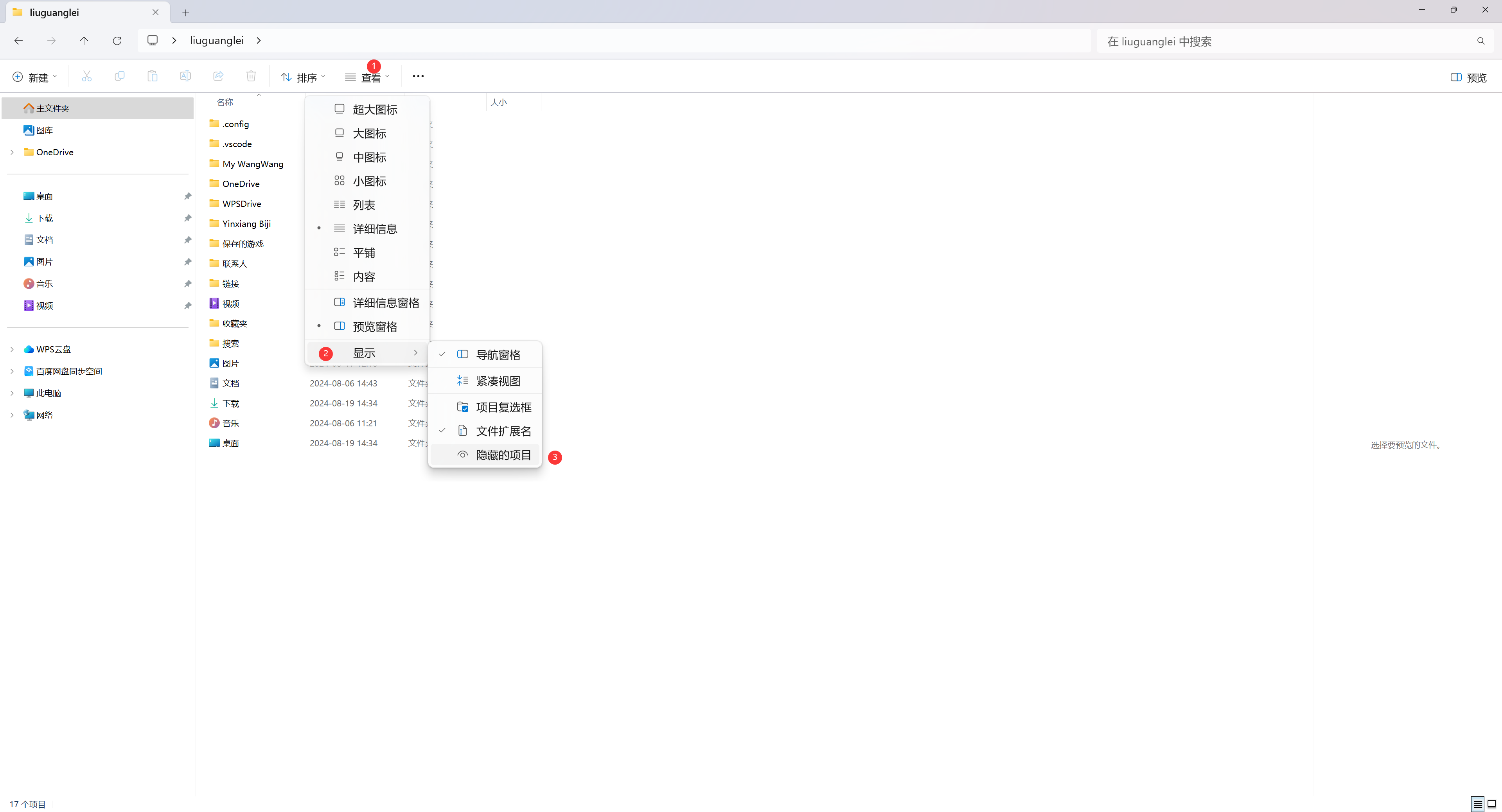The height and width of the screenshot is (812, 1502).
Task: Click the Share icon in toolbar
Action: click(218, 76)
